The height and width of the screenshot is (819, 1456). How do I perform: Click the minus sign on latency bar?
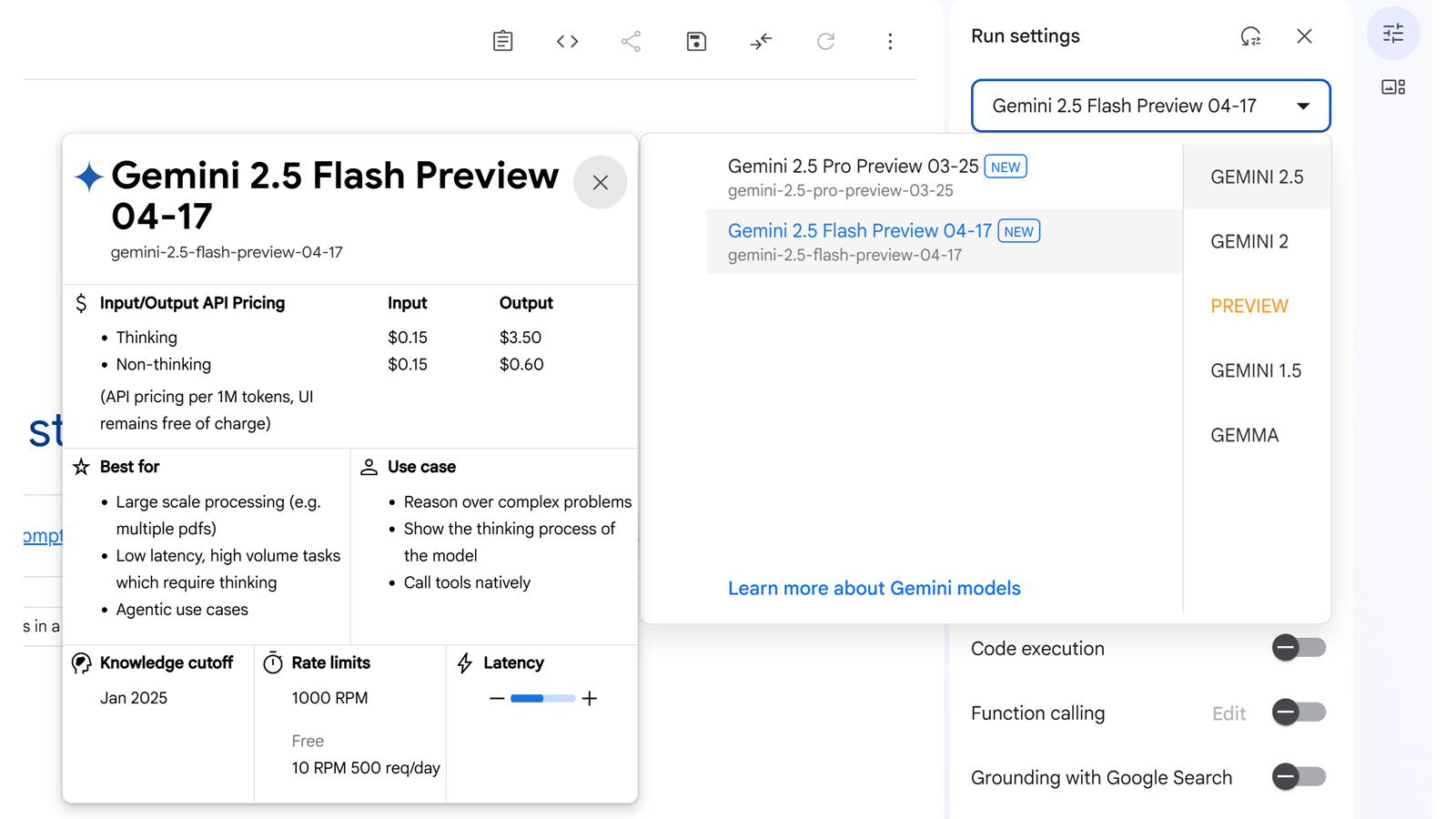coord(497,699)
